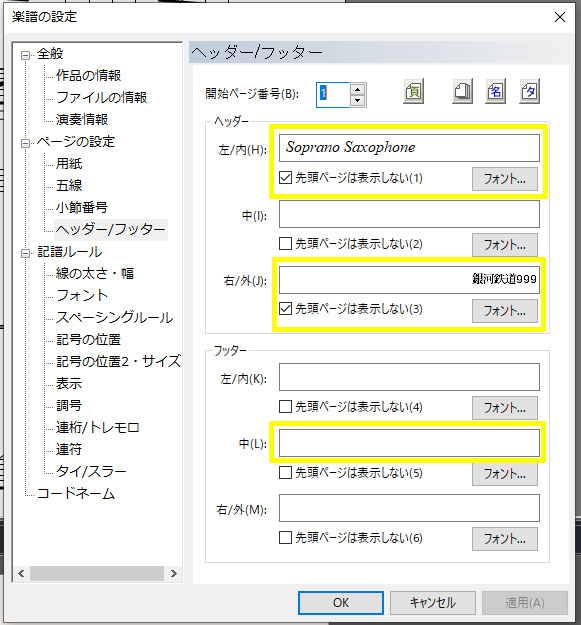Image resolution: width=581 pixels, height=625 pixels.
Task: Open タイ/スラー settings page
Action: pyautogui.click(x=91, y=472)
